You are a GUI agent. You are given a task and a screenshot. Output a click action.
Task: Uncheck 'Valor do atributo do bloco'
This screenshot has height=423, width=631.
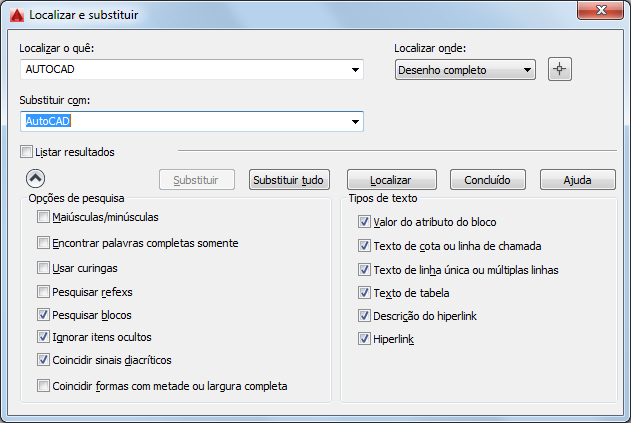pyautogui.click(x=364, y=222)
